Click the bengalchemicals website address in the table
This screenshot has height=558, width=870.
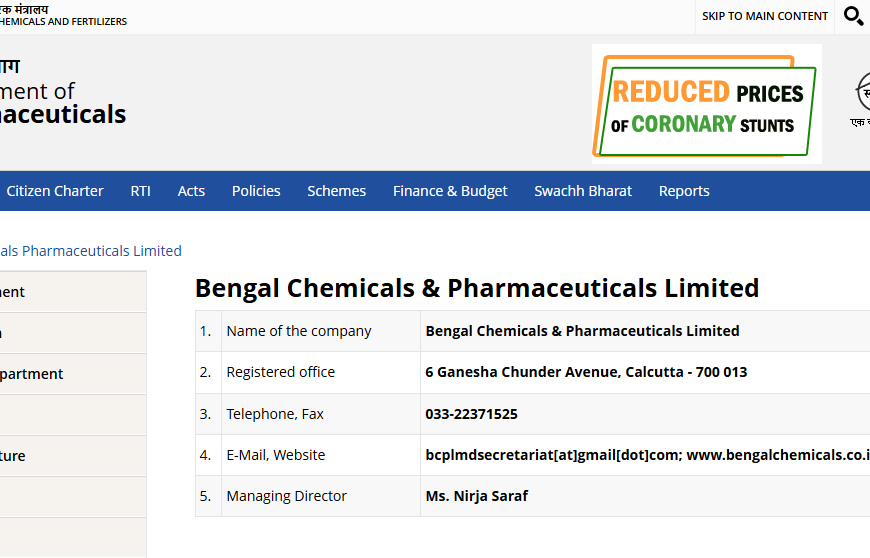coord(778,455)
